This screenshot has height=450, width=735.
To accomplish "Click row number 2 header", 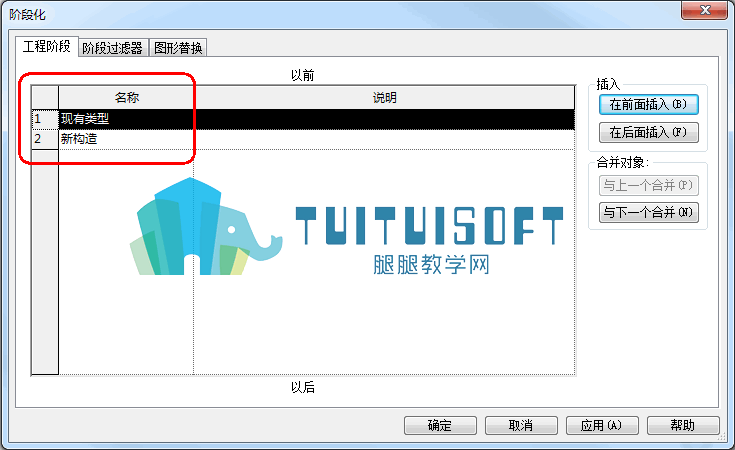I will click(x=45, y=139).
